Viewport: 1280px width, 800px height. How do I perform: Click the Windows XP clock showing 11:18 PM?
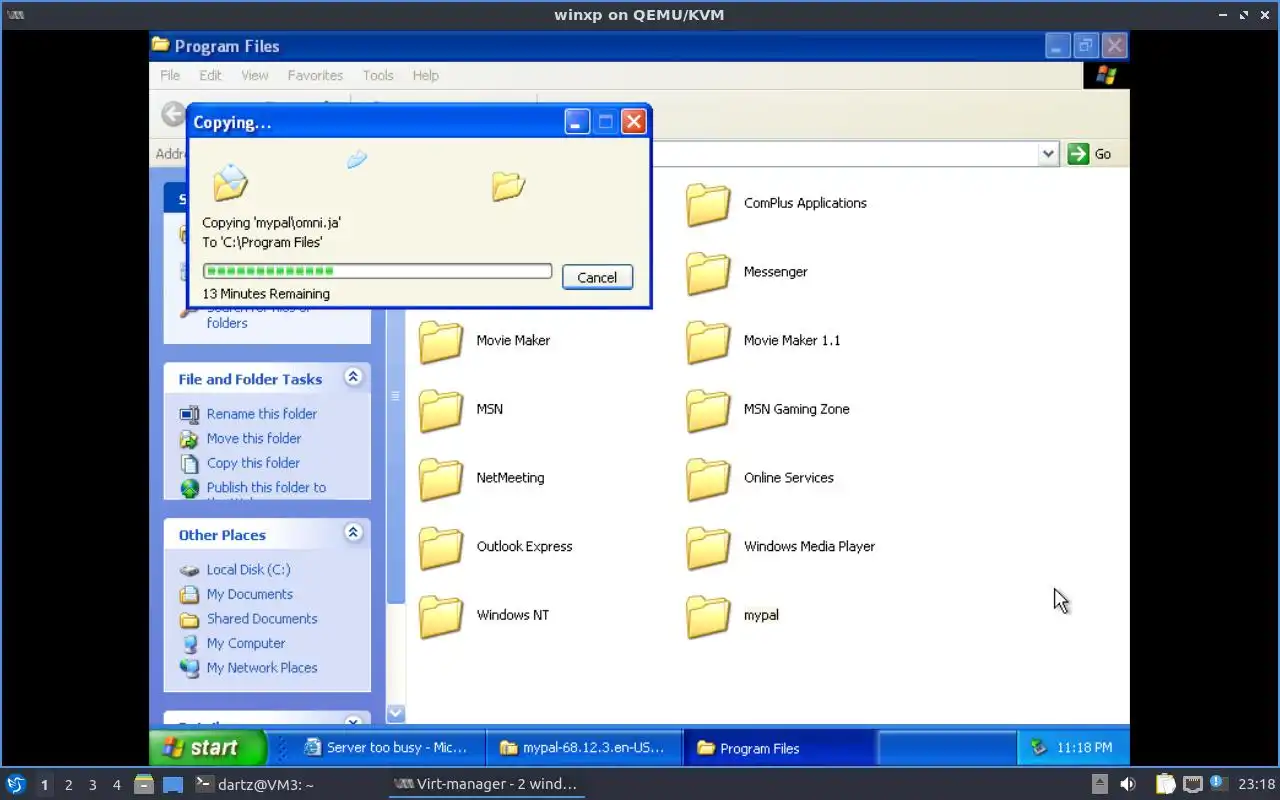(1084, 747)
